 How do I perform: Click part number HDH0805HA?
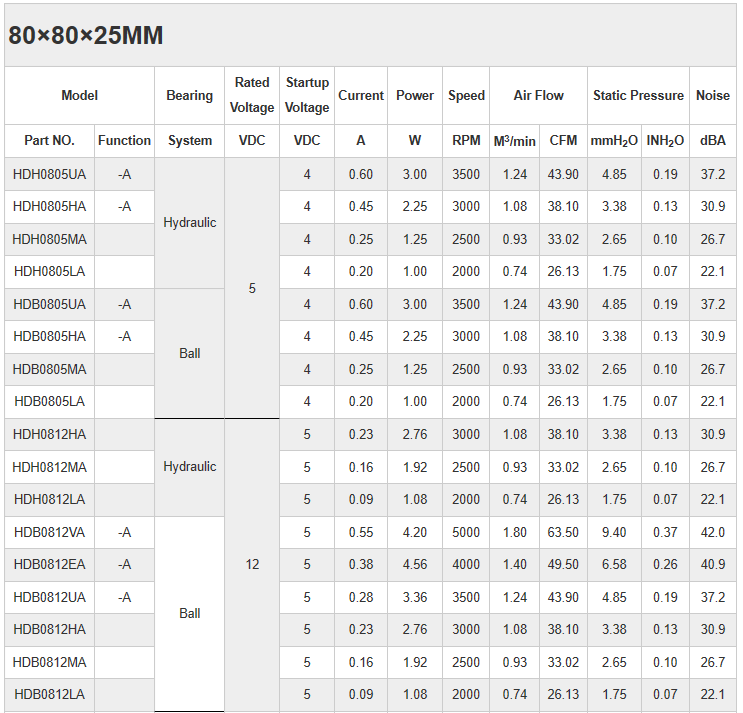50,206
